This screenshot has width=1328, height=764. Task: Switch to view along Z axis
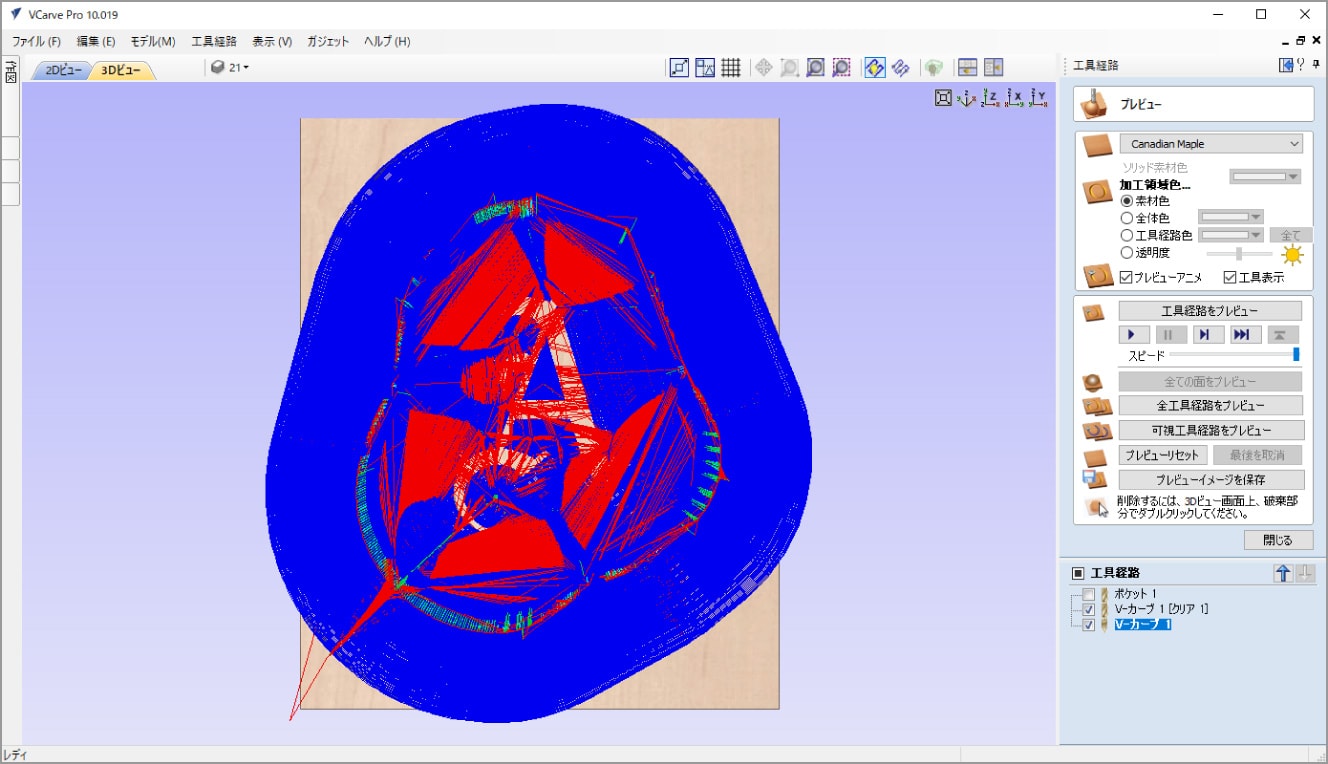pyautogui.click(x=990, y=98)
